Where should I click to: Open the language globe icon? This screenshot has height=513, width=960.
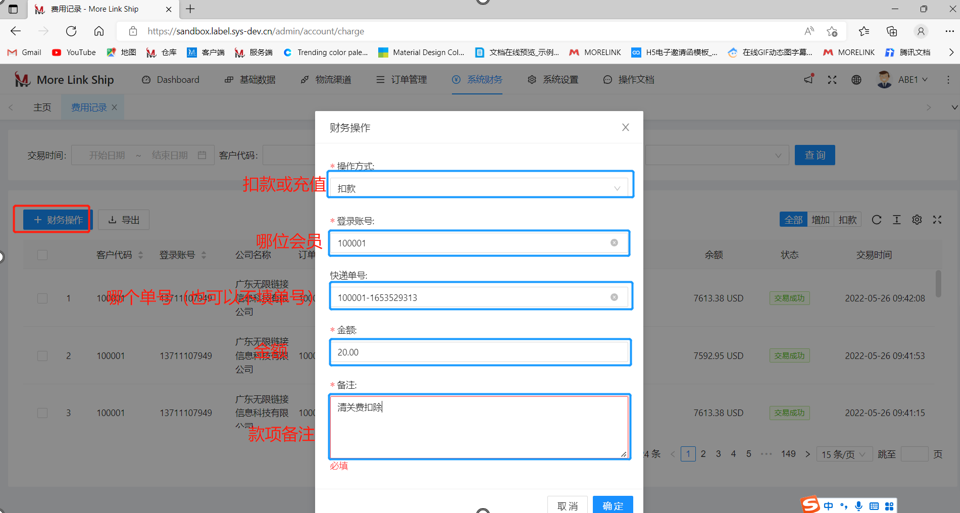pos(856,80)
